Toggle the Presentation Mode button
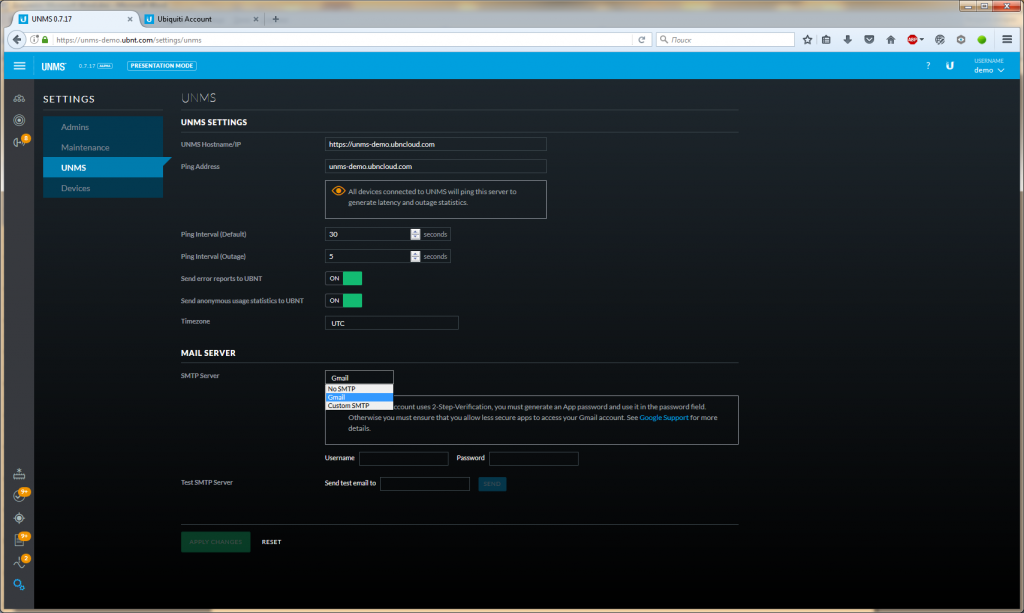Viewport: 1024px width, 613px height. coord(162,66)
